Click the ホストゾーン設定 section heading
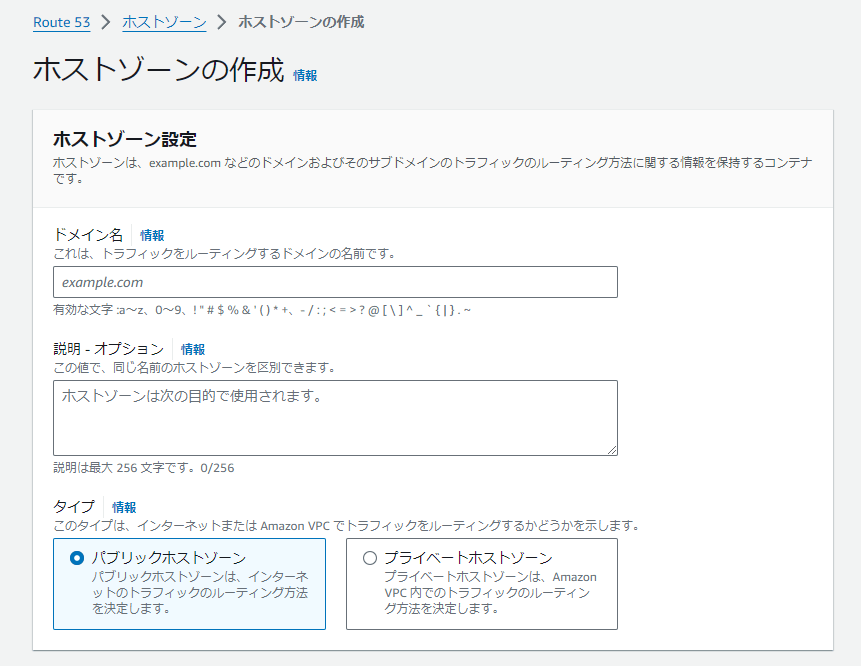The width and height of the screenshot is (861, 666). (x=125, y=139)
